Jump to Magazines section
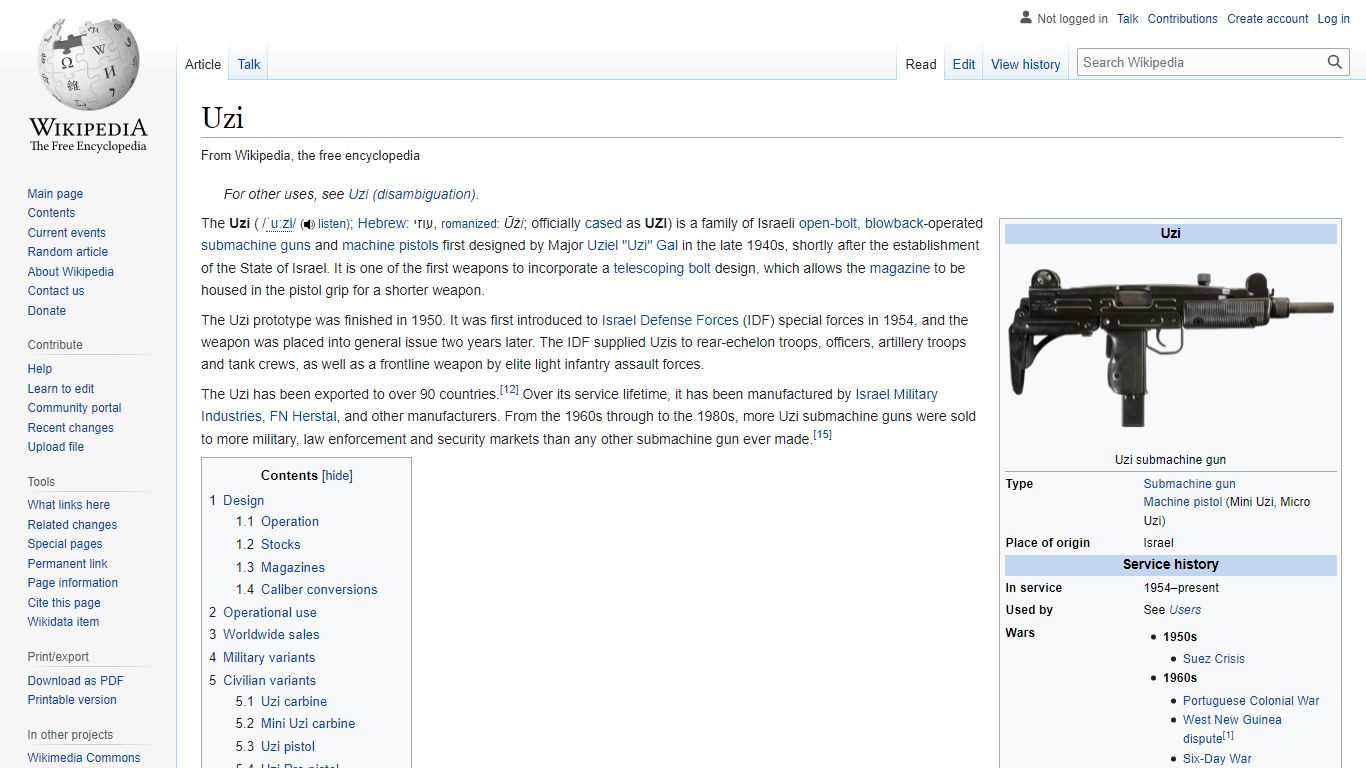The height and width of the screenshot is (768, 1366). (293, 568)
